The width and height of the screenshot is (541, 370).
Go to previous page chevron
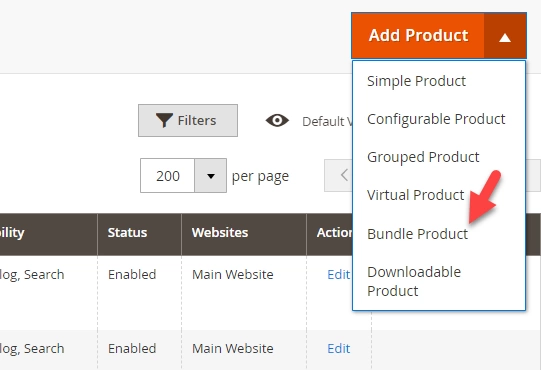point(344,175)
